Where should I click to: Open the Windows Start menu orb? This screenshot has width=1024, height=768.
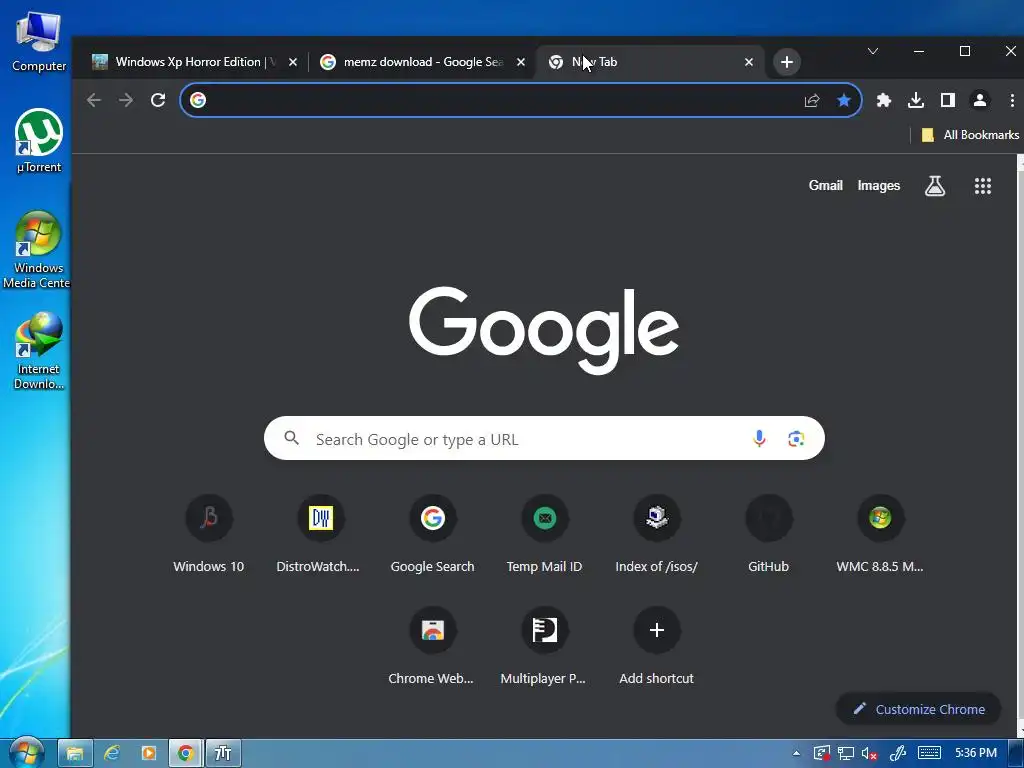click(26, 752)
